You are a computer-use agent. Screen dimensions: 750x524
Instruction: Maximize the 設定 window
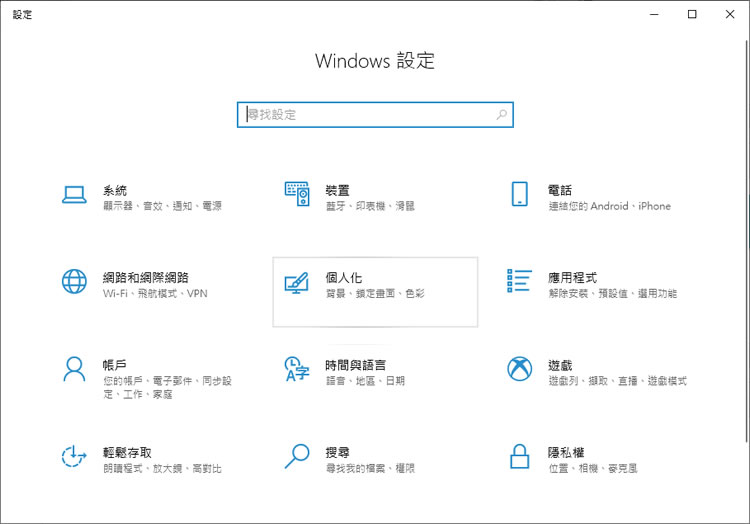[x=692, y=14]
